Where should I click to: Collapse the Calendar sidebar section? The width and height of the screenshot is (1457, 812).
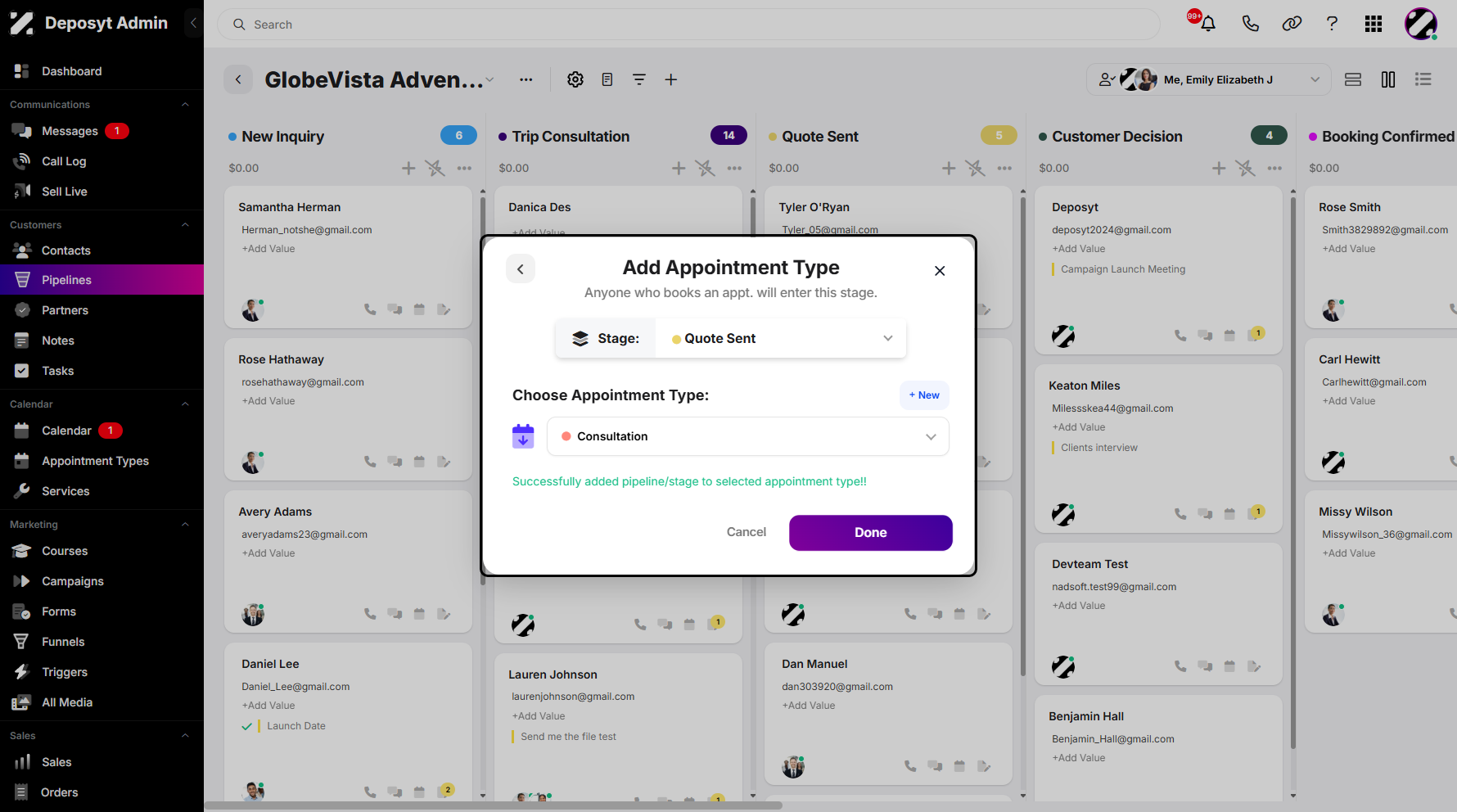coord(185,404)
